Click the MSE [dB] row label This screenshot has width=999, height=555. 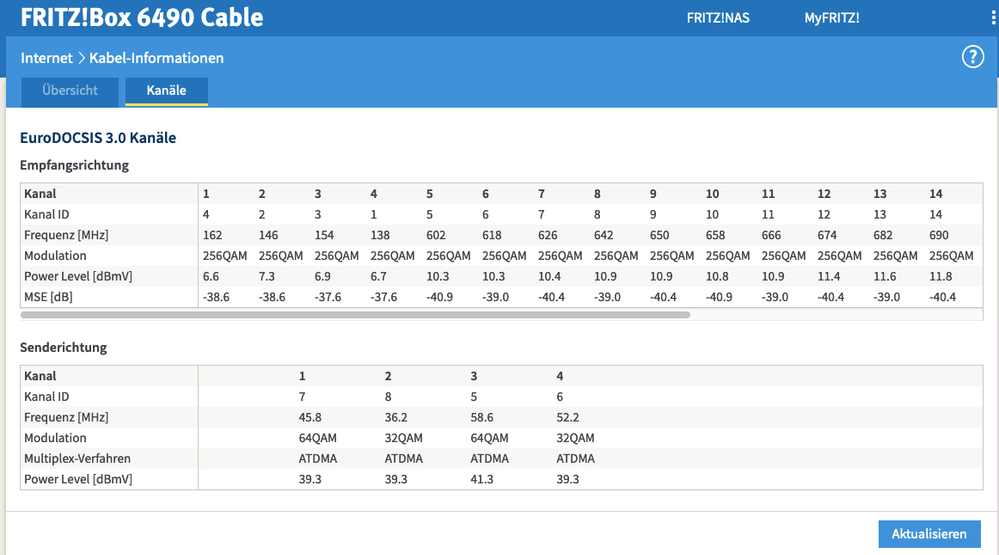48,297
